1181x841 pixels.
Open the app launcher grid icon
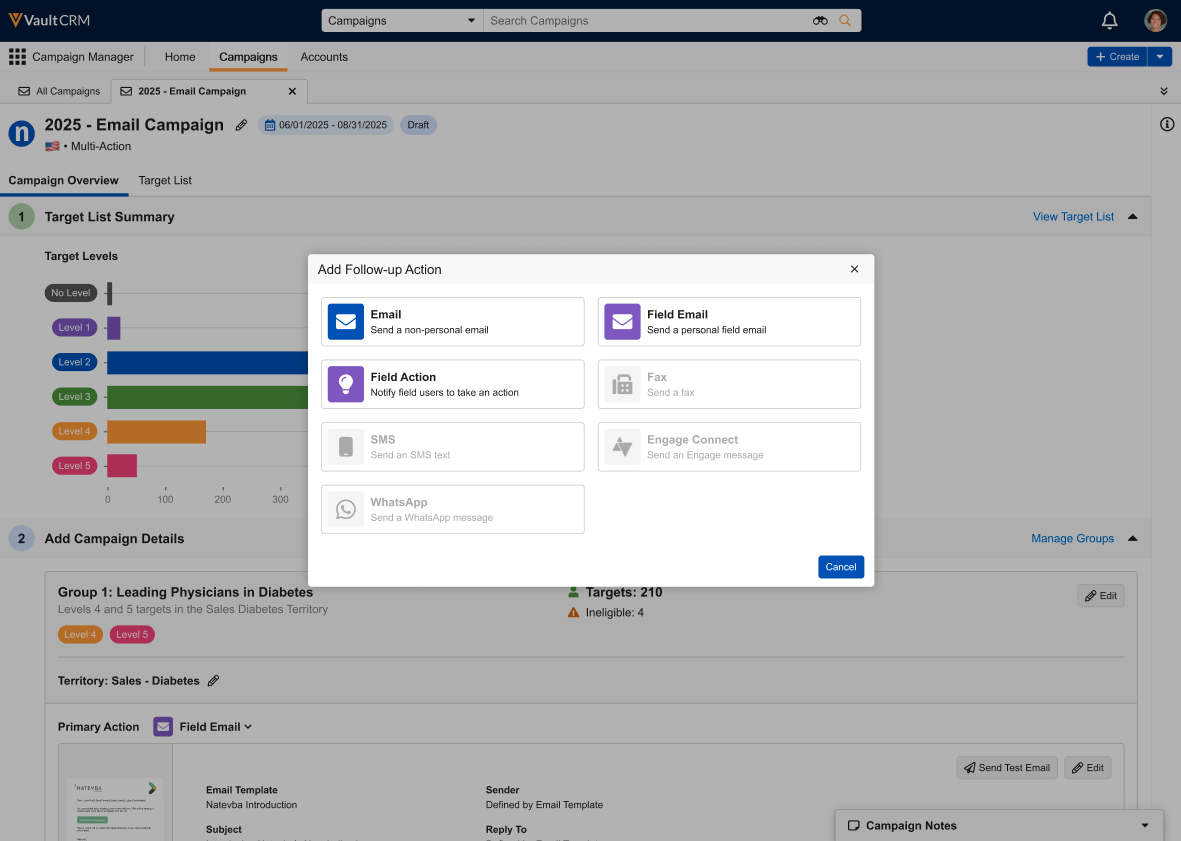click(x=17, y=57)
